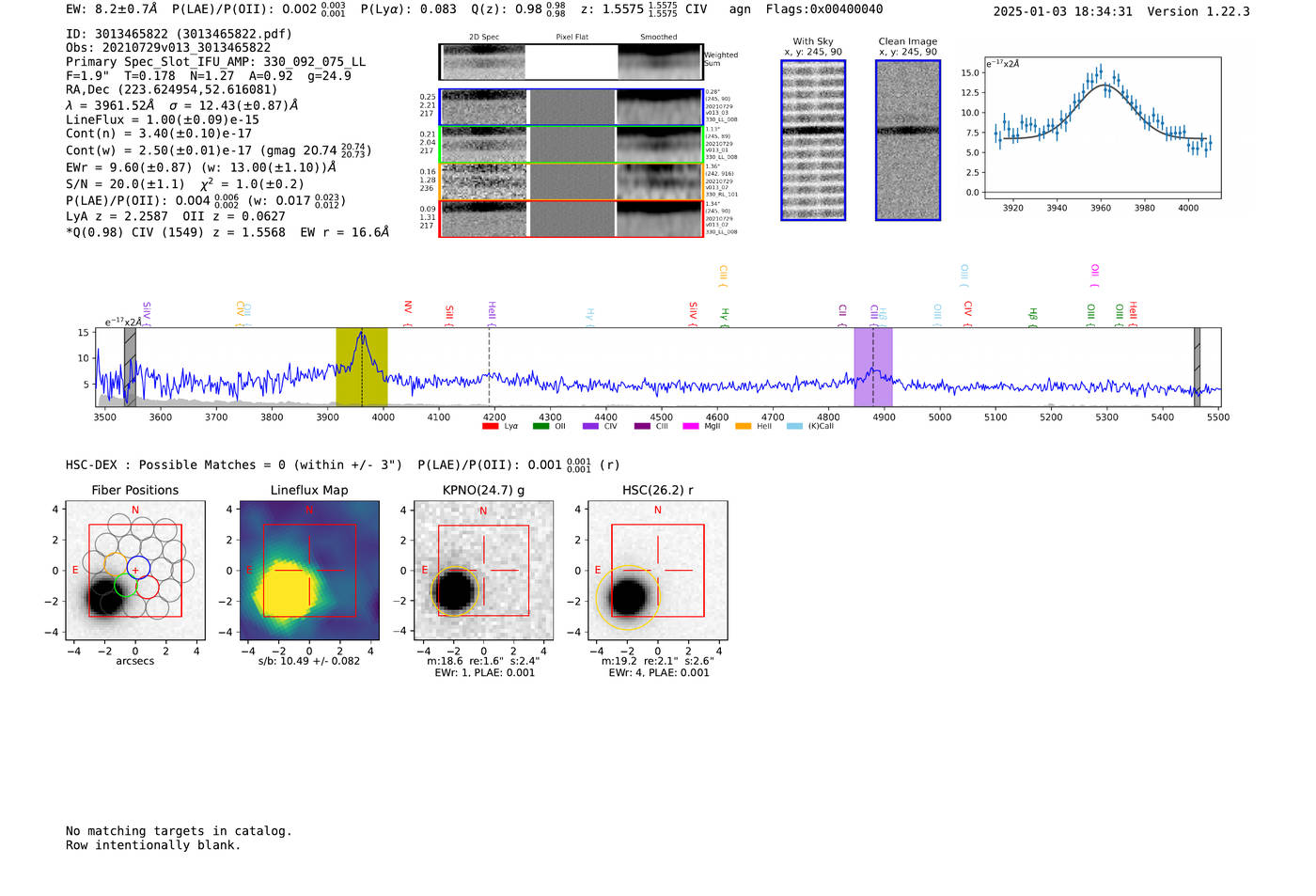
Task: Click the green fiber circle in Fiber Positions
Action: (x=125, y=585)
